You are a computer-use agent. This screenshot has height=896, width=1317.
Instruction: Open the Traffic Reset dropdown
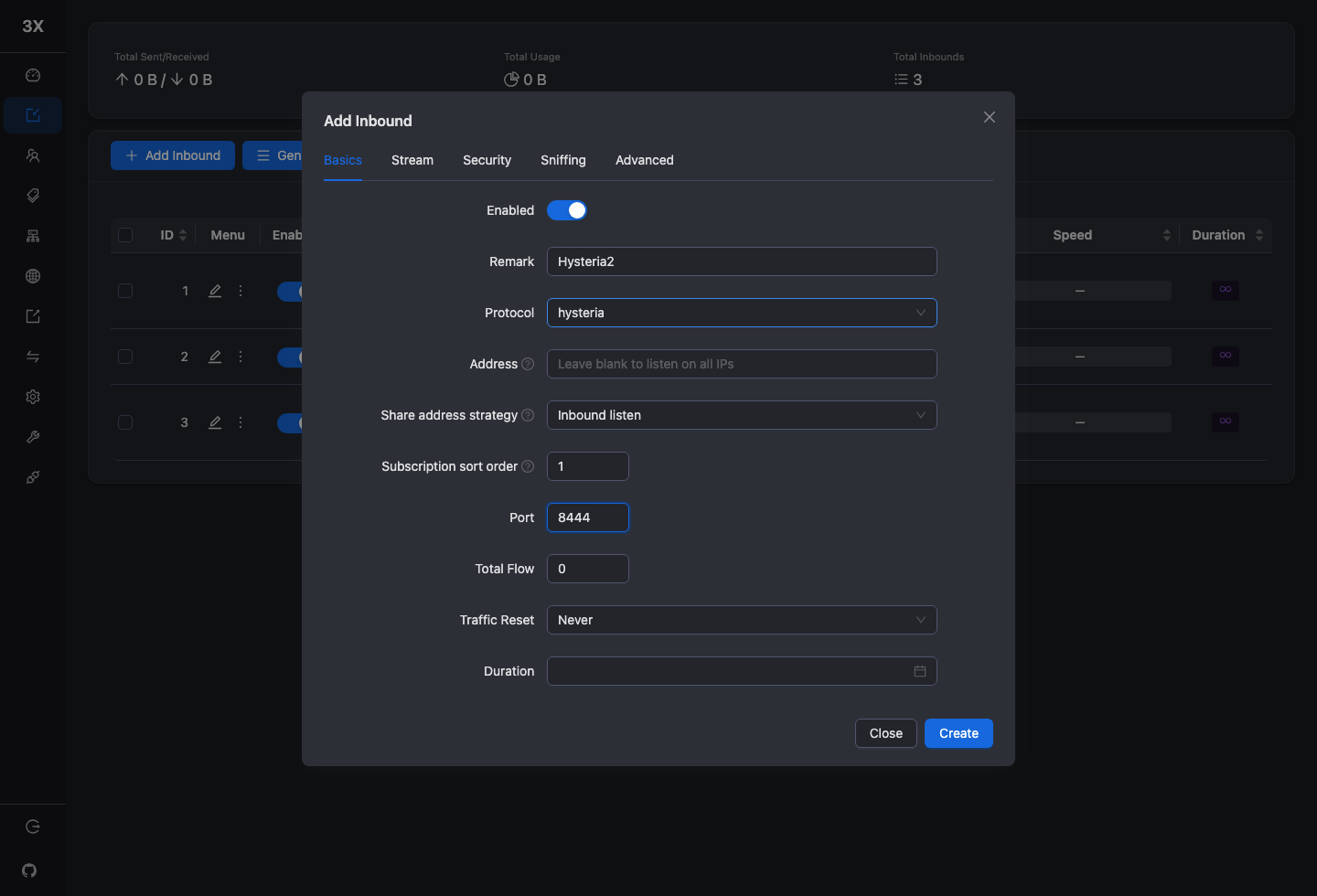742,620
